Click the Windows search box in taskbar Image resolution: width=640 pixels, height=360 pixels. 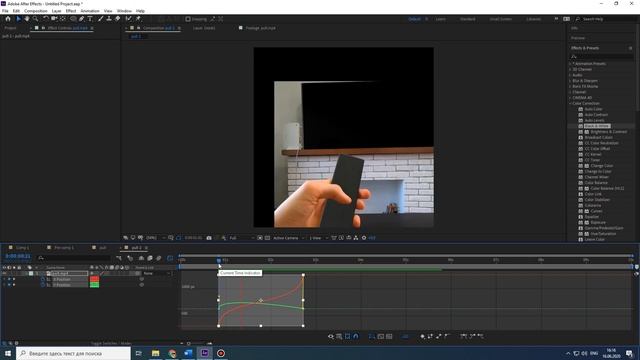click(x=73, y=353)
